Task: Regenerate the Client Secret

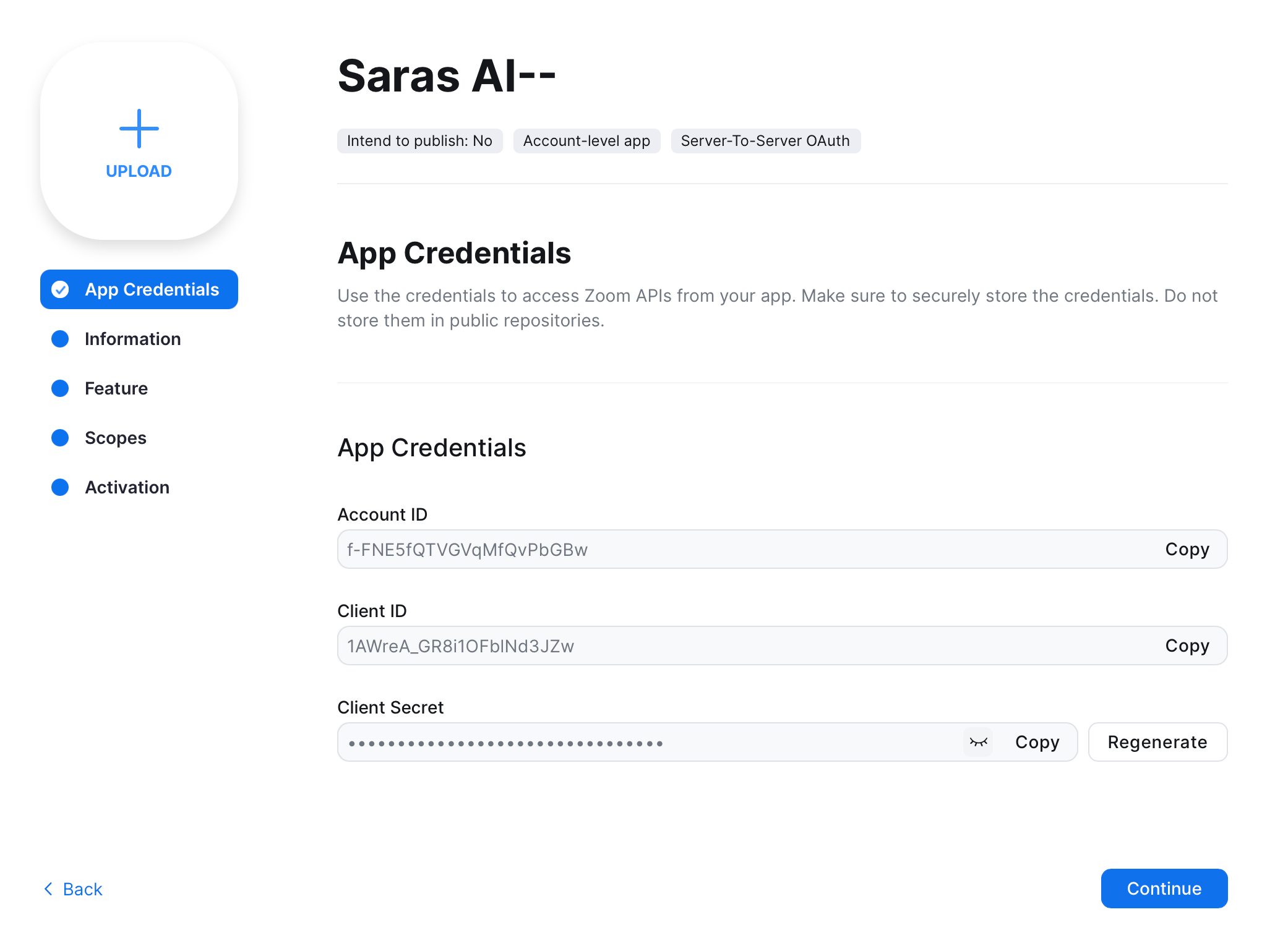Action: (1157, 742)
